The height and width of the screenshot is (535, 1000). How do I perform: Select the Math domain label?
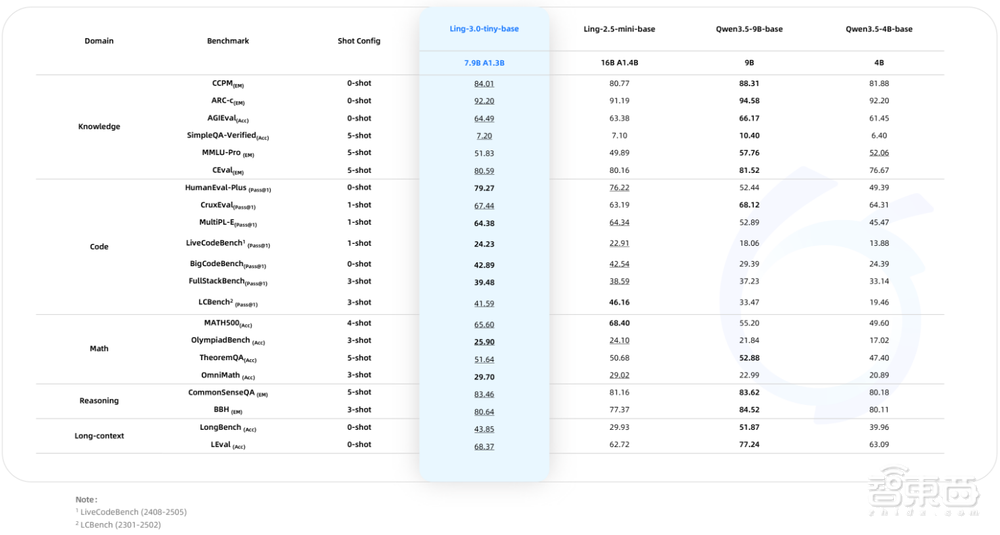coord(99,348)
